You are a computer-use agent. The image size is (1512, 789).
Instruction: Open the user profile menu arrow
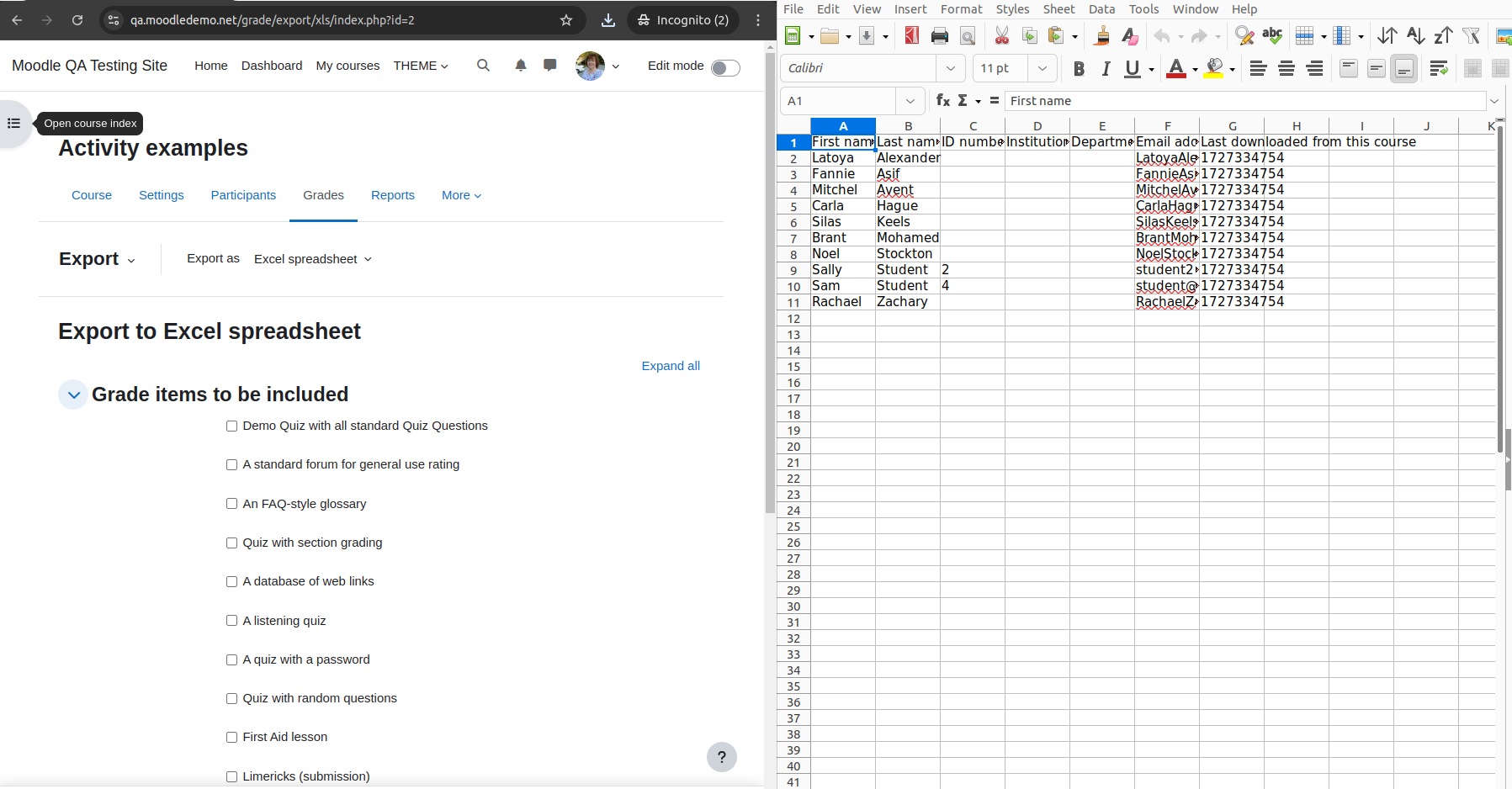(x=616, y=66)
